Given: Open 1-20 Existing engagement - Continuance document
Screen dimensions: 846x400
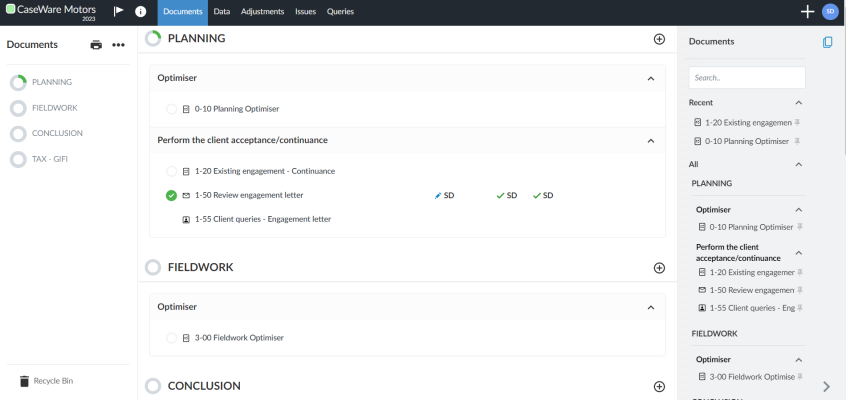Looking at the screenshot, I should point(264,171).
